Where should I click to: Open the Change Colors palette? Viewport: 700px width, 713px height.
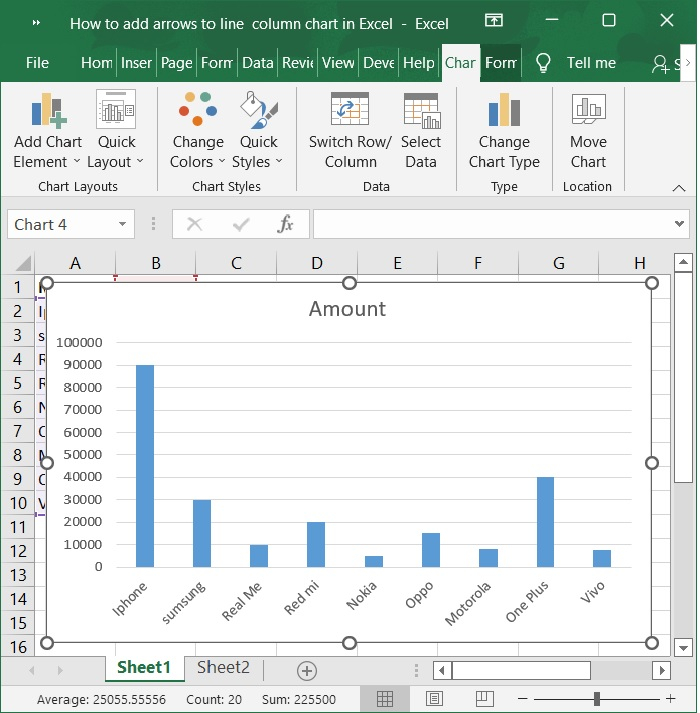click(197, 131)
